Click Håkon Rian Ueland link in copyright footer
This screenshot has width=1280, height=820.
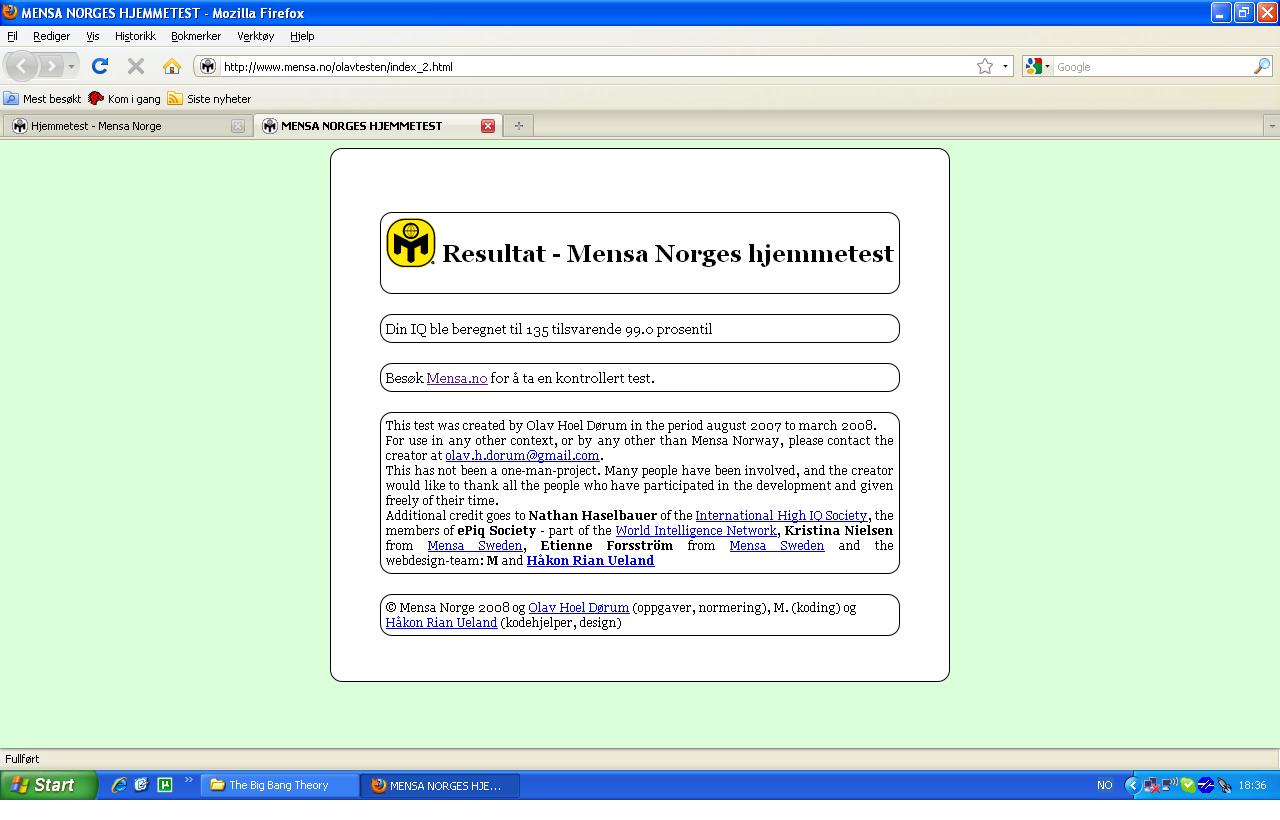pyautogui.click(x=441, y=622)
